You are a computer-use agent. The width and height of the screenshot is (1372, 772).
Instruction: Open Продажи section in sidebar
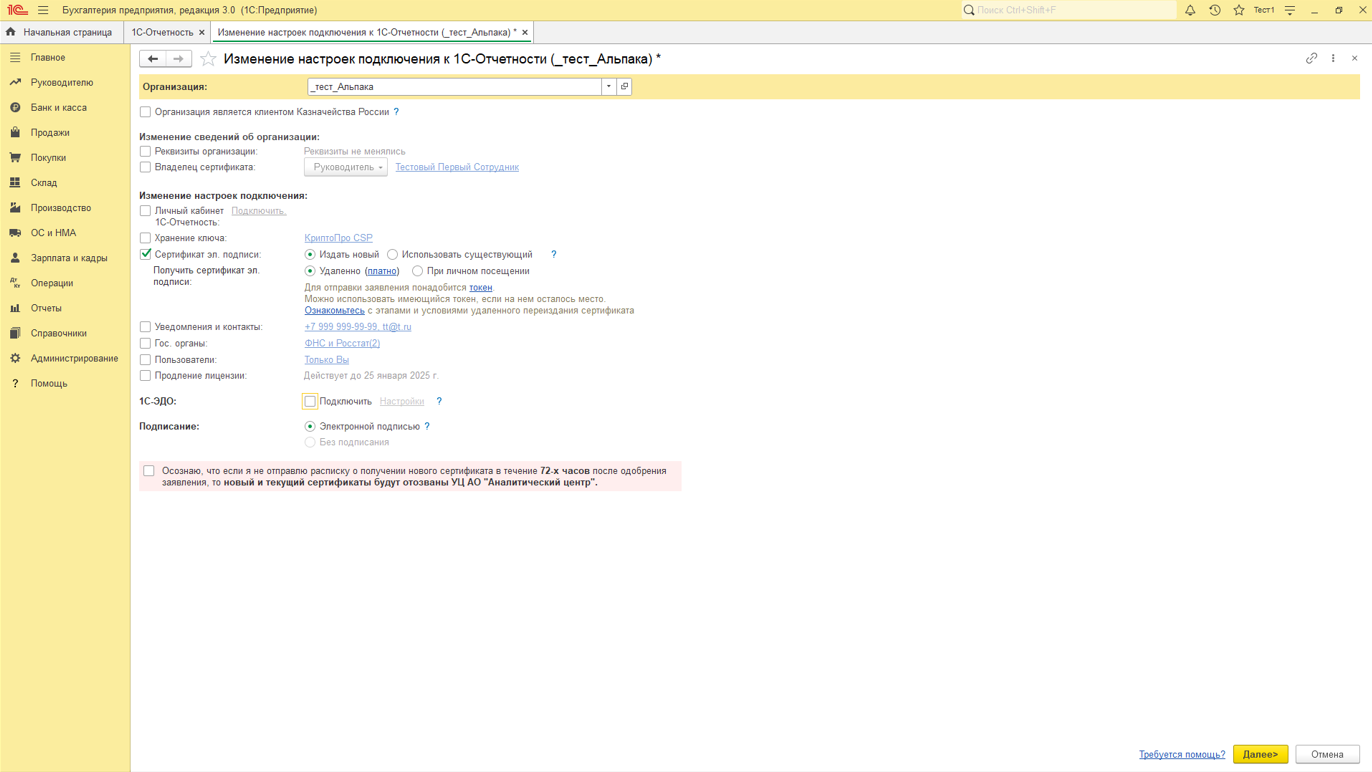(65, 133)
